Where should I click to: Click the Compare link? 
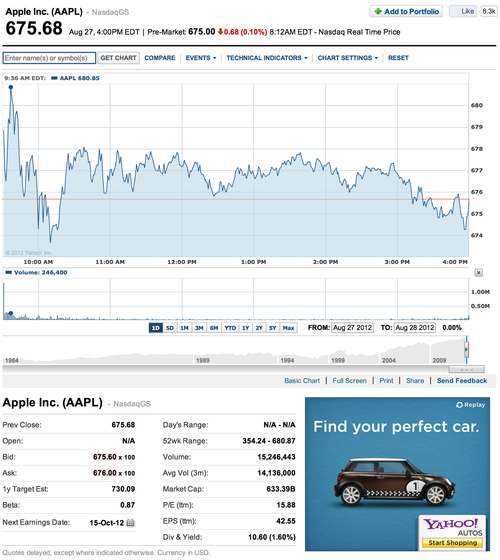click(x=160, y=58)
